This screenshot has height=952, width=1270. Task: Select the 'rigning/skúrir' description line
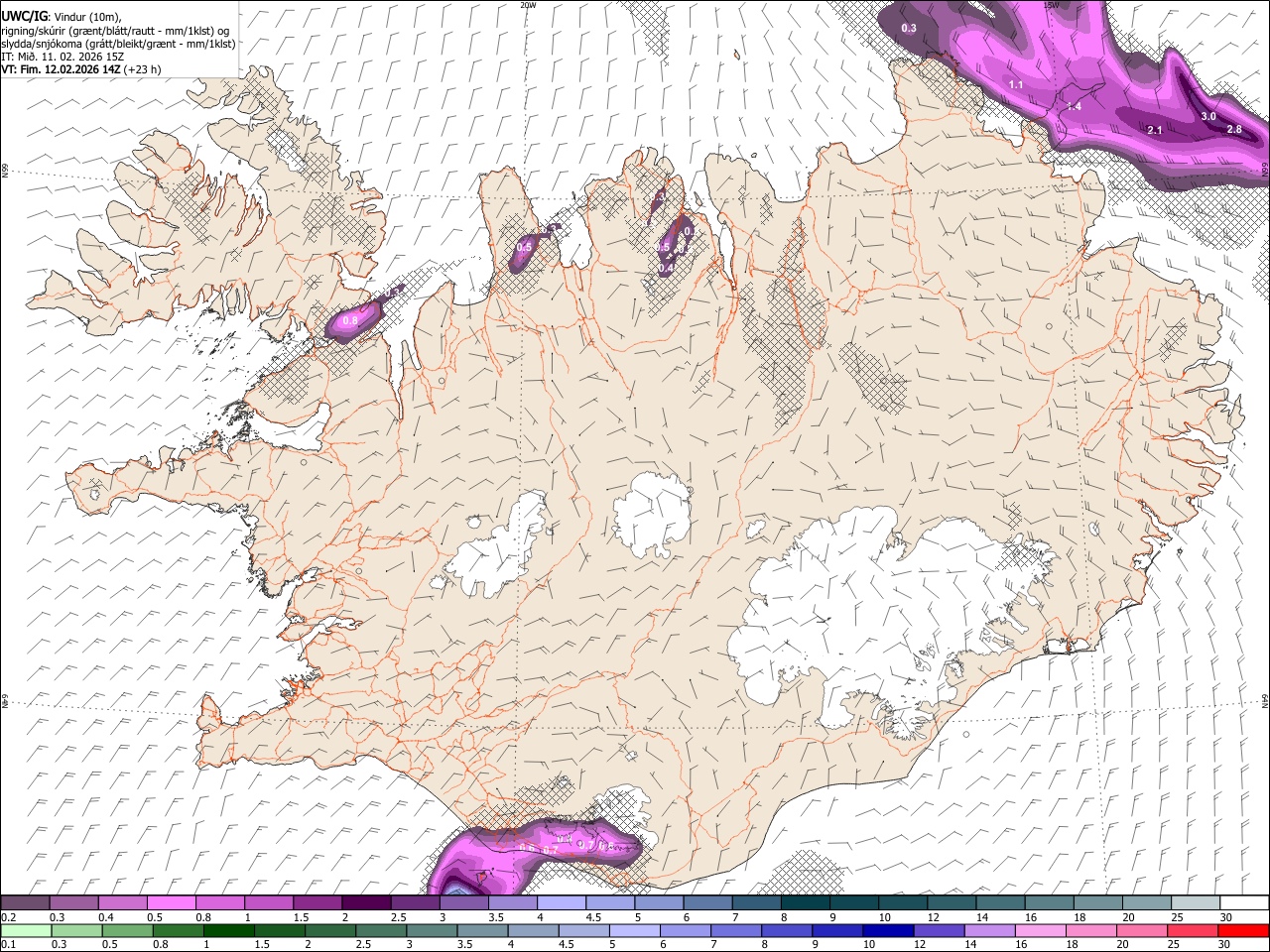(115, 30)
